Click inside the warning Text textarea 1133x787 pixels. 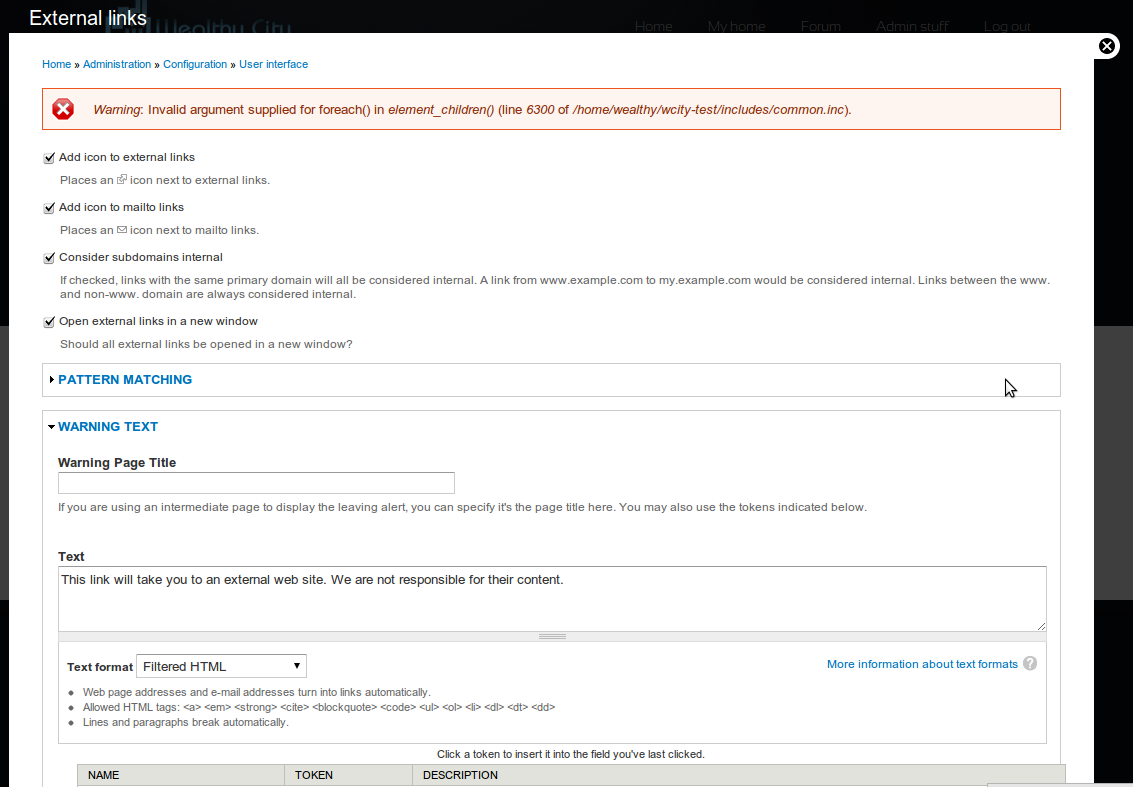tap(552, 598)
